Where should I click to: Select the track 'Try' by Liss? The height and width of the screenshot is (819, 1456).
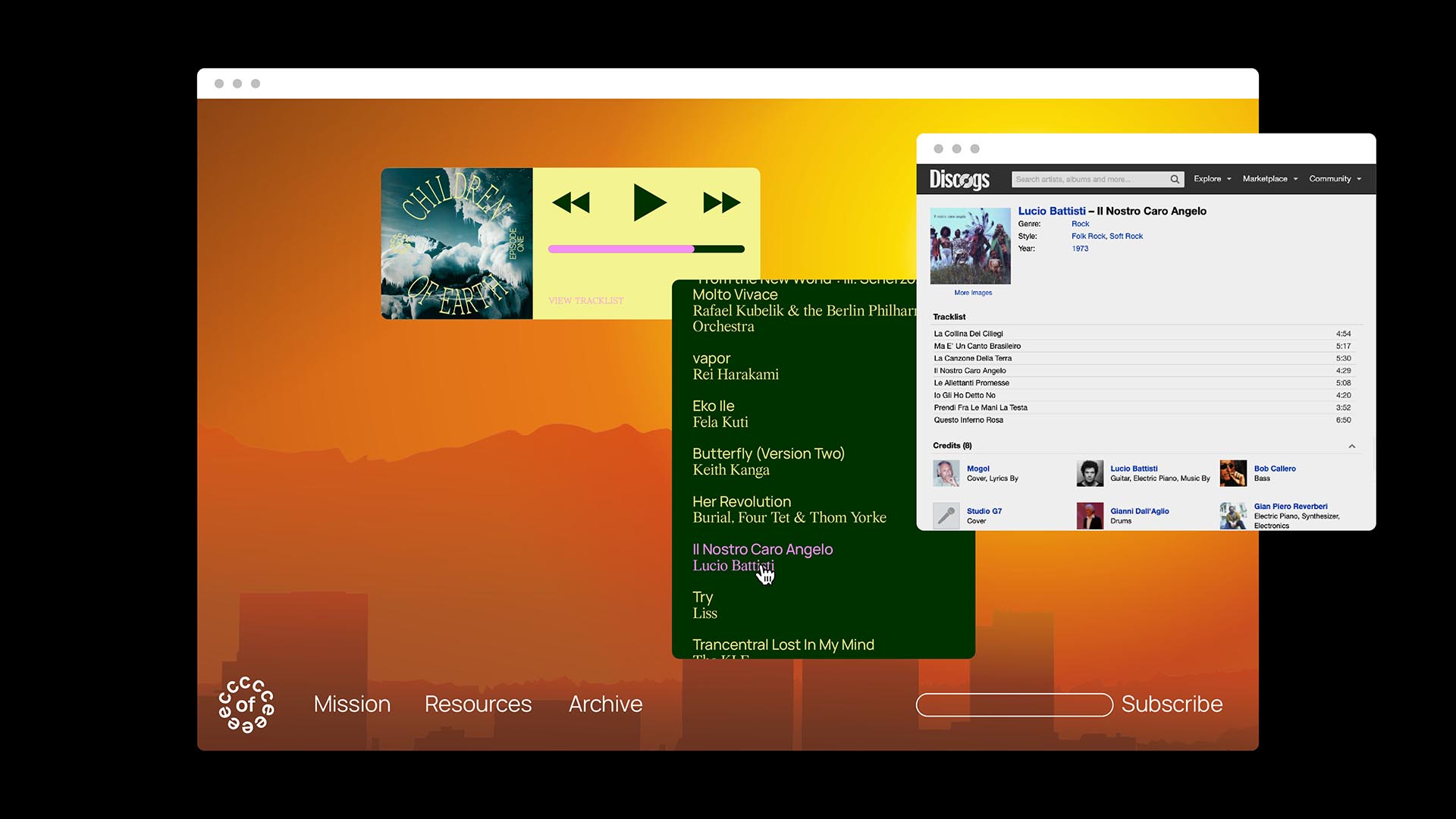tap(704, 605)
